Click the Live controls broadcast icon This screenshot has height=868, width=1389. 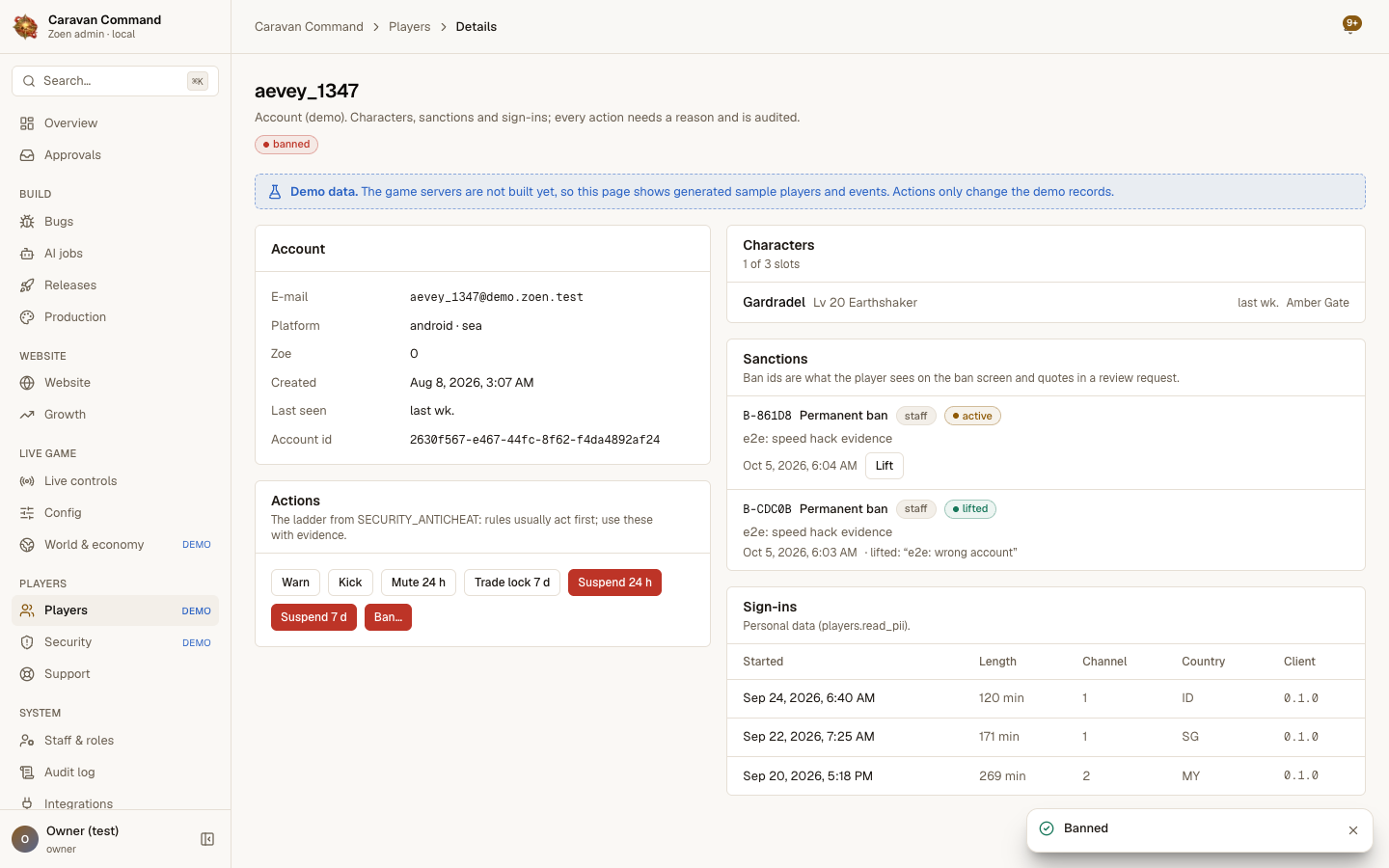coord(27,481)
